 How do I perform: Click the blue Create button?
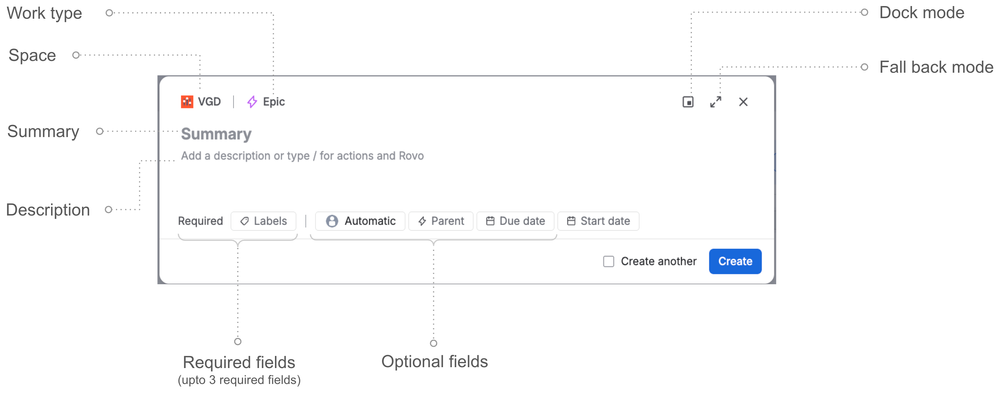pyautogui.click(x=735, y=261)
